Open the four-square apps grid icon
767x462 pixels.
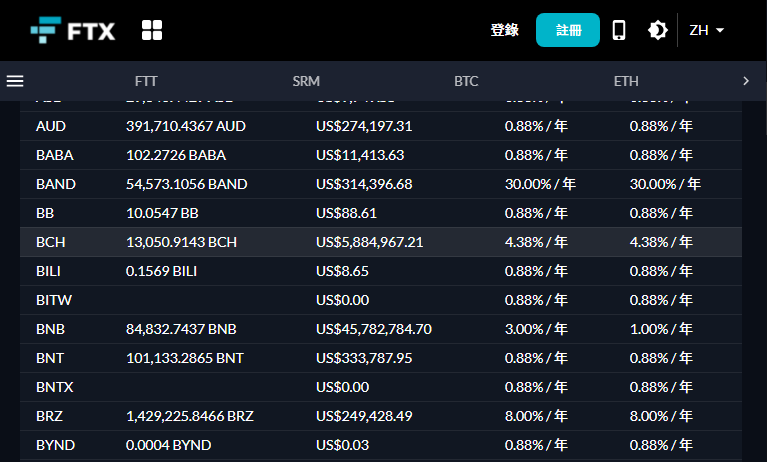click(152, 30)
